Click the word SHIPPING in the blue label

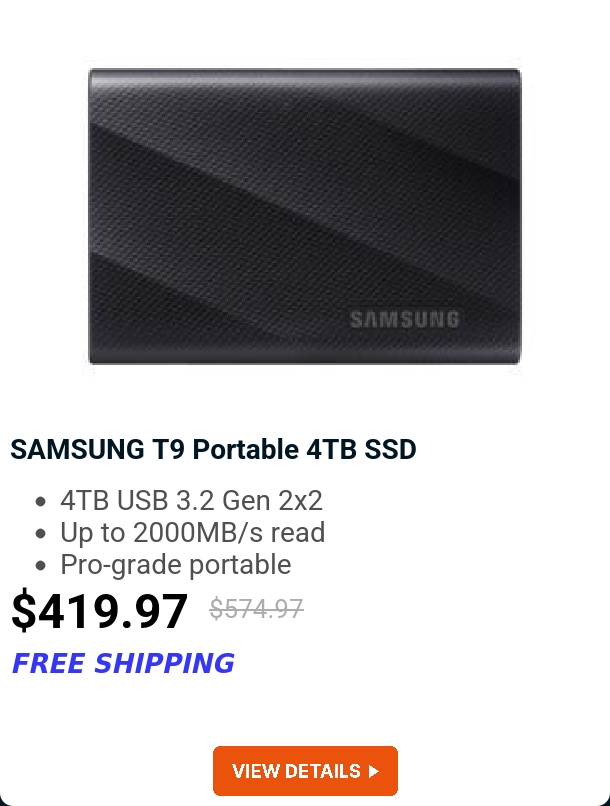tap(164, 663)
